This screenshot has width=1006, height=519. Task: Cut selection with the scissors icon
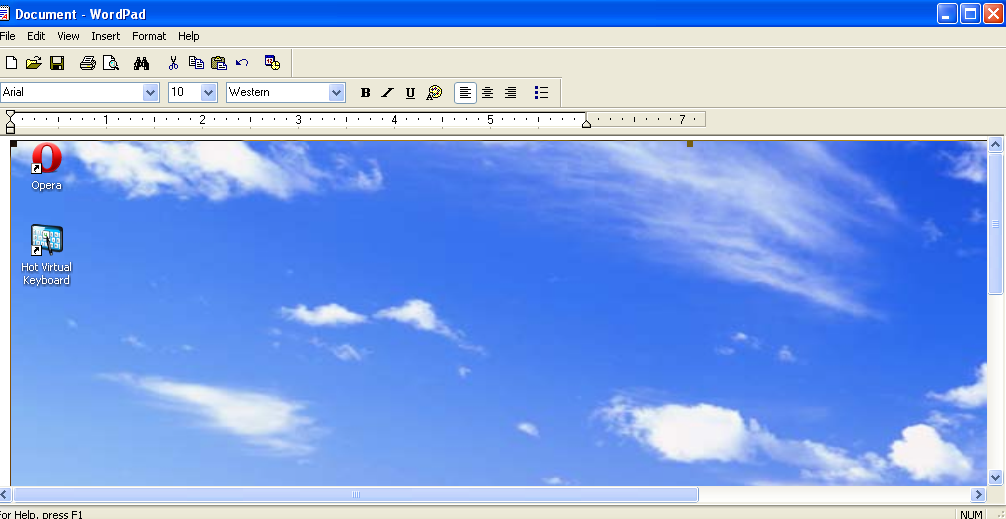tap(173, 63)
